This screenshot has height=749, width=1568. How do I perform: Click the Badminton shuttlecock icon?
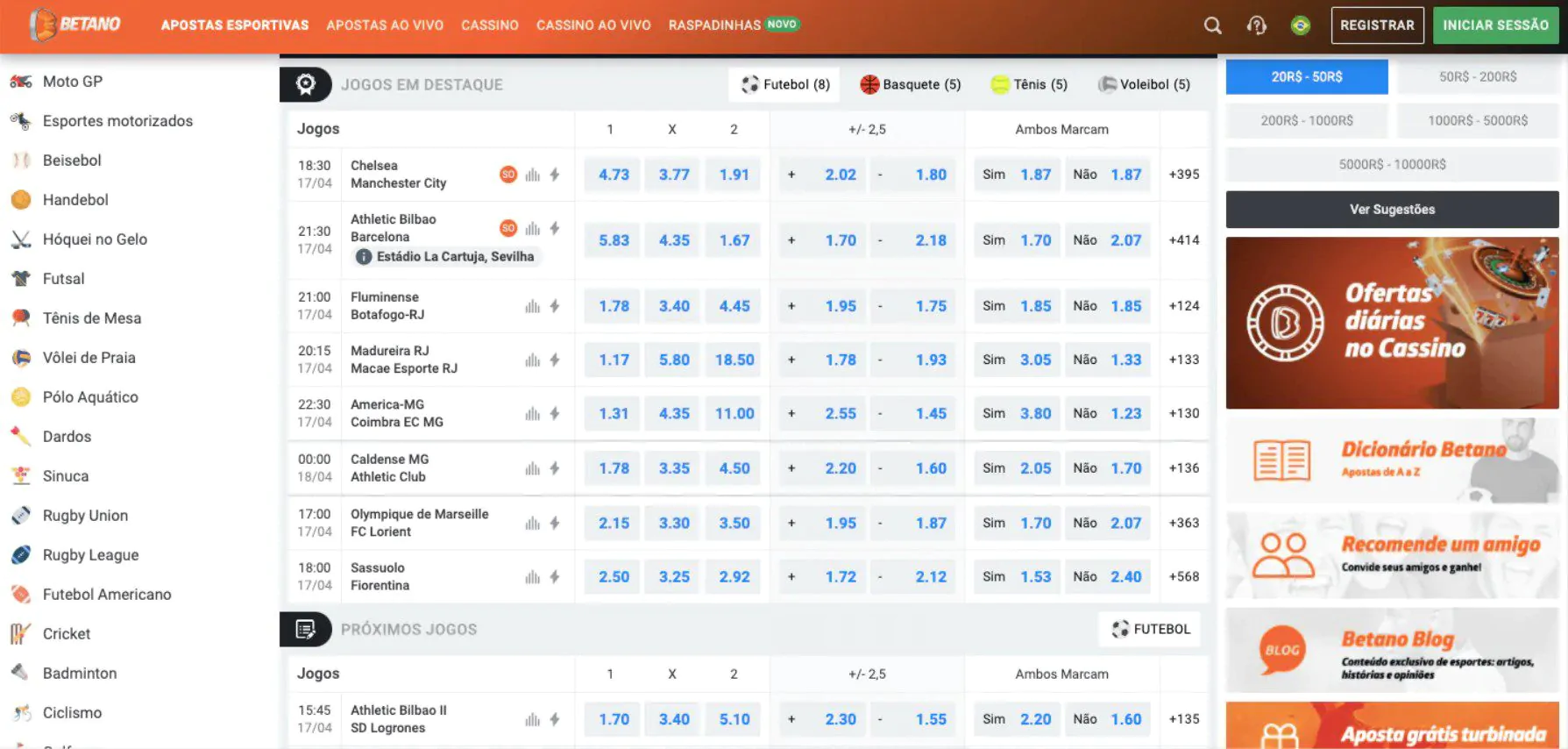pos(21,674)
